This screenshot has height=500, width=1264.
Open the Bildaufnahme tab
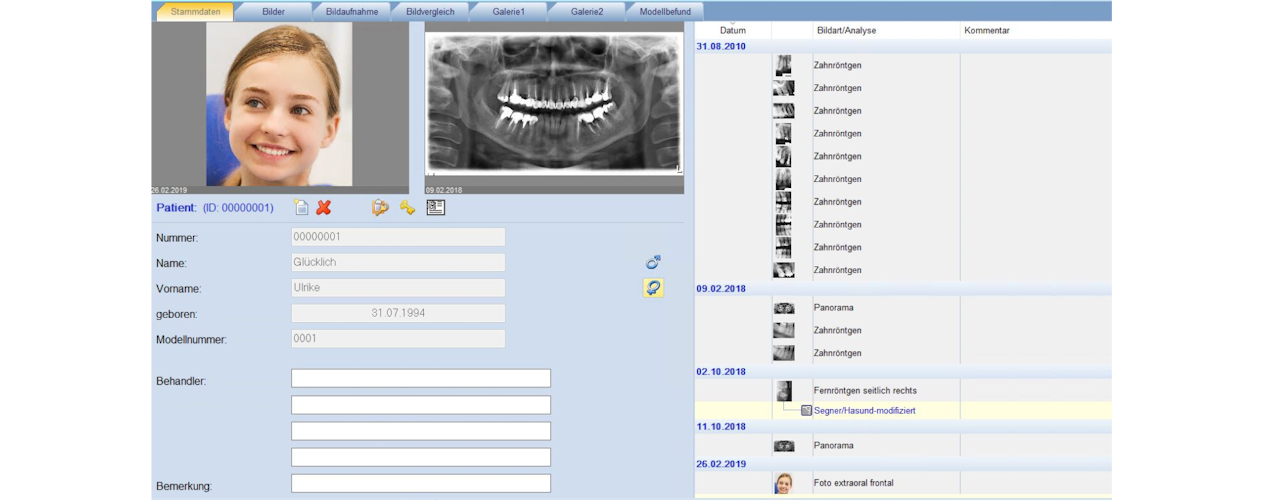pyautogui.click(x=352, y=12)
